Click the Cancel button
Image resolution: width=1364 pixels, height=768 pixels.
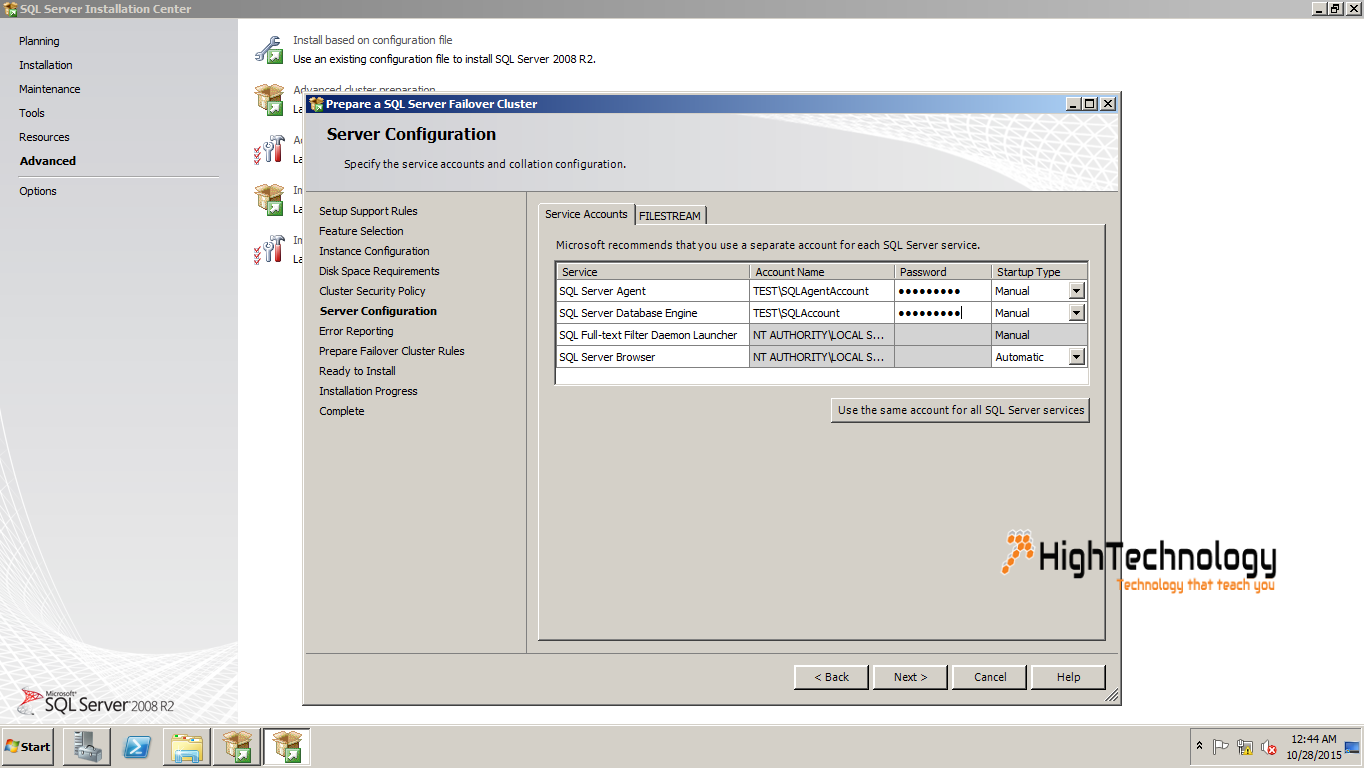990,677
